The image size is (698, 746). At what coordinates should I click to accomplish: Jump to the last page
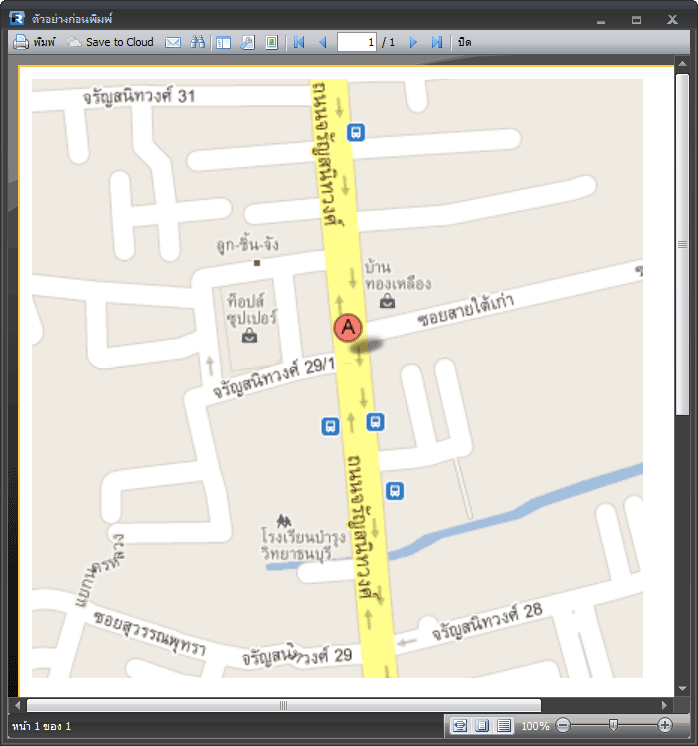pyautogui.click(x=436, y=42)
